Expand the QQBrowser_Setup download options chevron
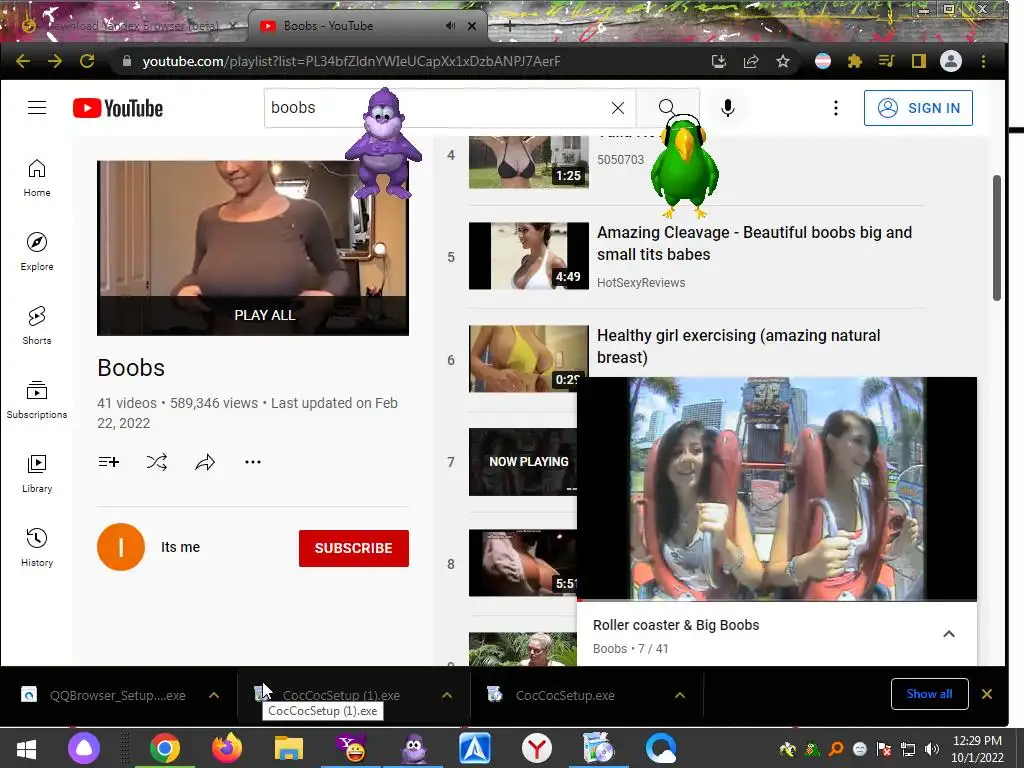Viewport: 1024px width, 768px height. pos(214,695)
